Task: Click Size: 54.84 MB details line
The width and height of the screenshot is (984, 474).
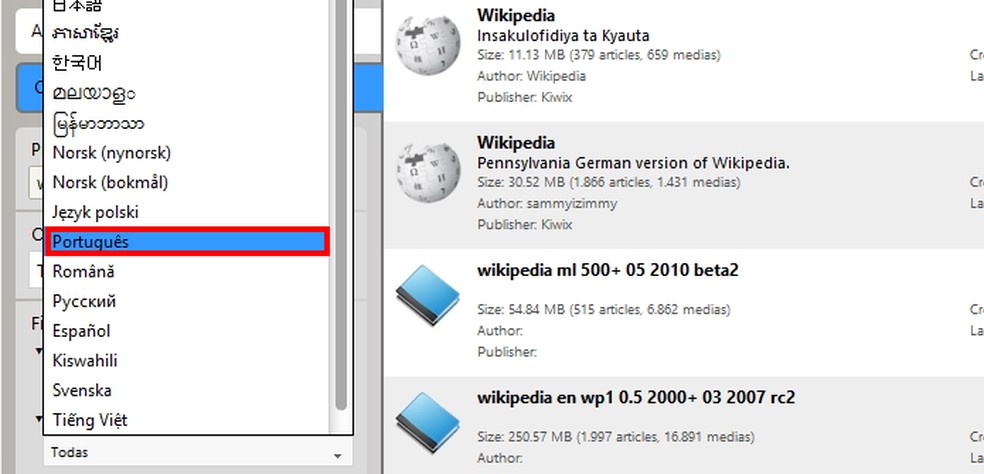Action: point(604,310)
